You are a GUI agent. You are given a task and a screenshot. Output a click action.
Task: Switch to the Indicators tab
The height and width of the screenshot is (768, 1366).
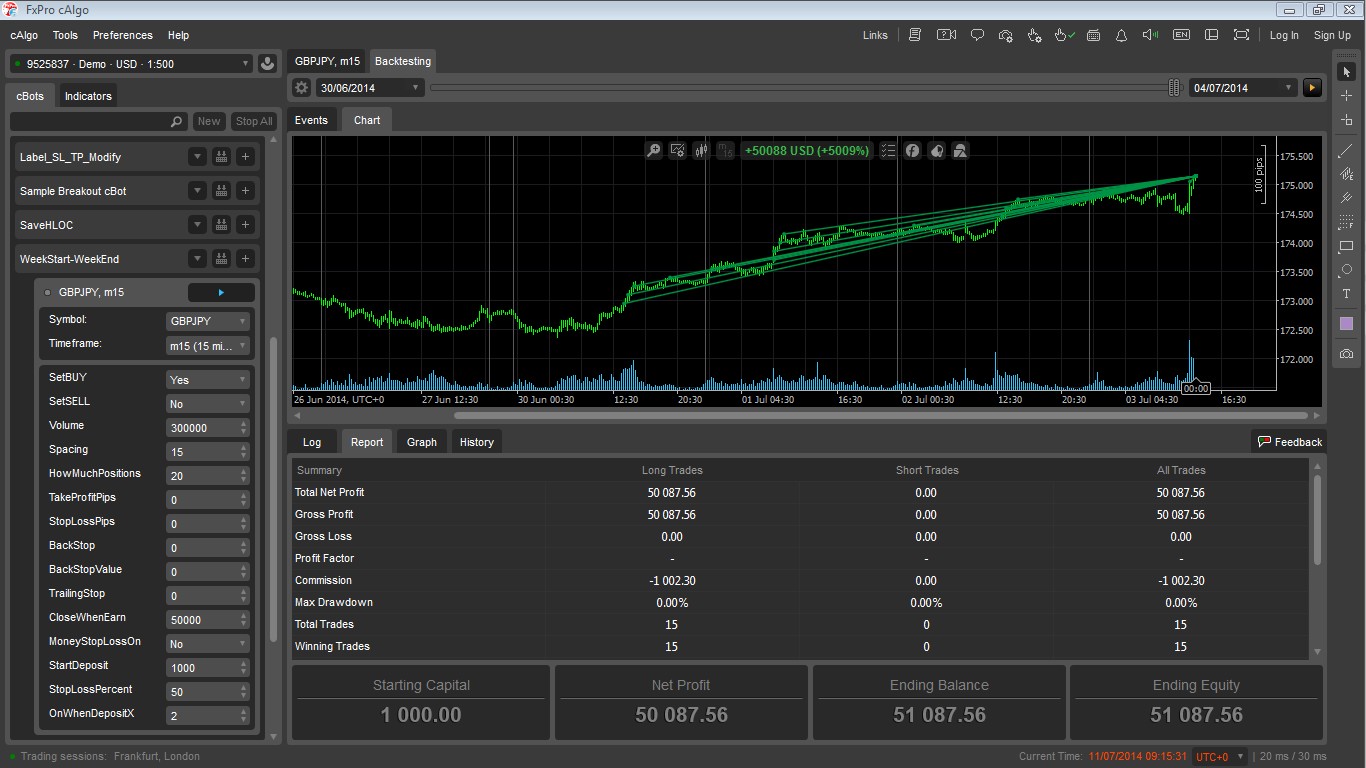coord(88,96)
